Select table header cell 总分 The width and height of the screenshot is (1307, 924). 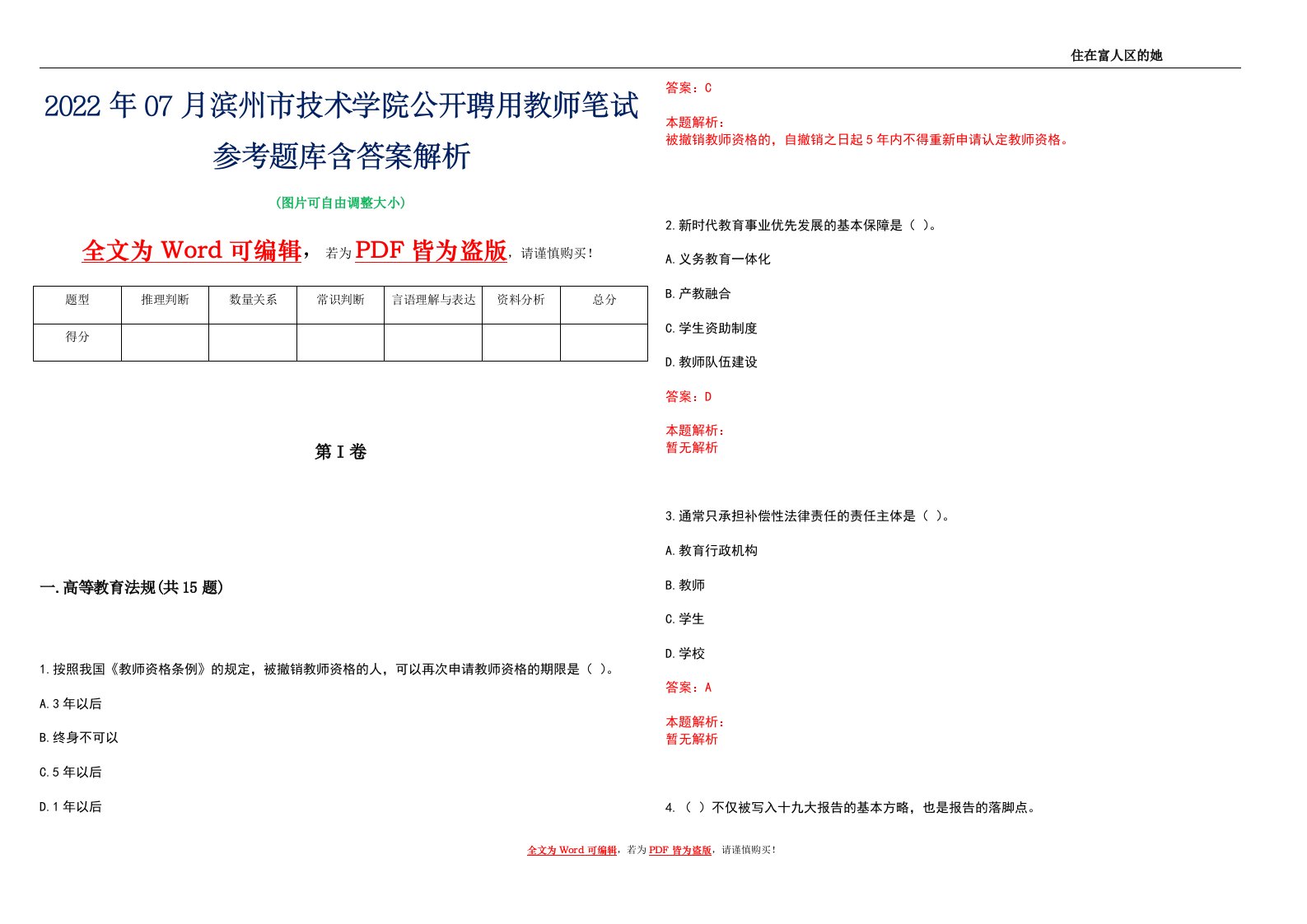tap(604, 305)
